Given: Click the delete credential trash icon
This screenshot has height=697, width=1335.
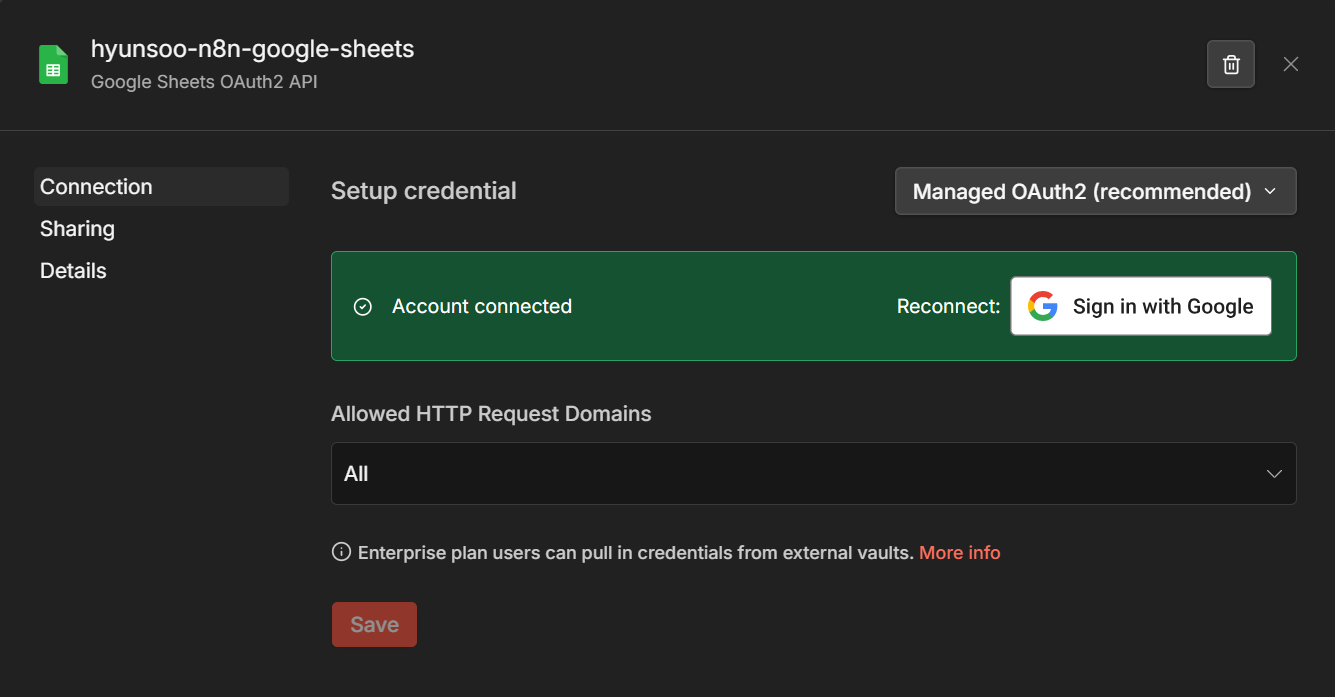Looking at the screenshot, I should 1231,65.
